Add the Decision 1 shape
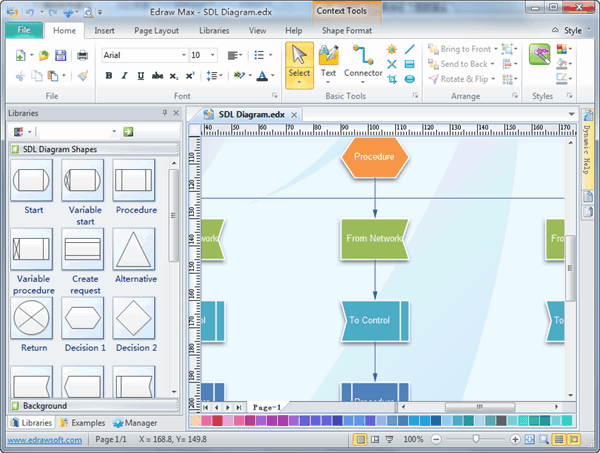The image size is (600, 453). coord(85,318)
